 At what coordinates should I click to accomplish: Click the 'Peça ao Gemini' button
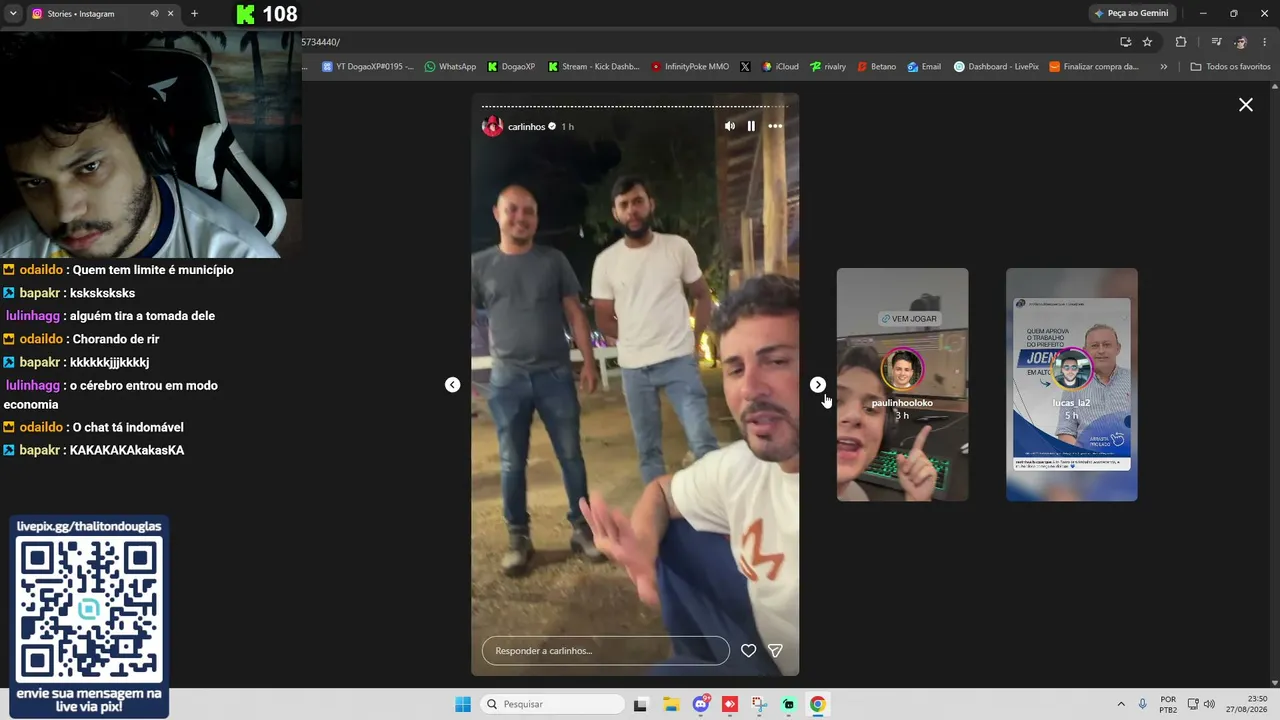pos(1132,13)
